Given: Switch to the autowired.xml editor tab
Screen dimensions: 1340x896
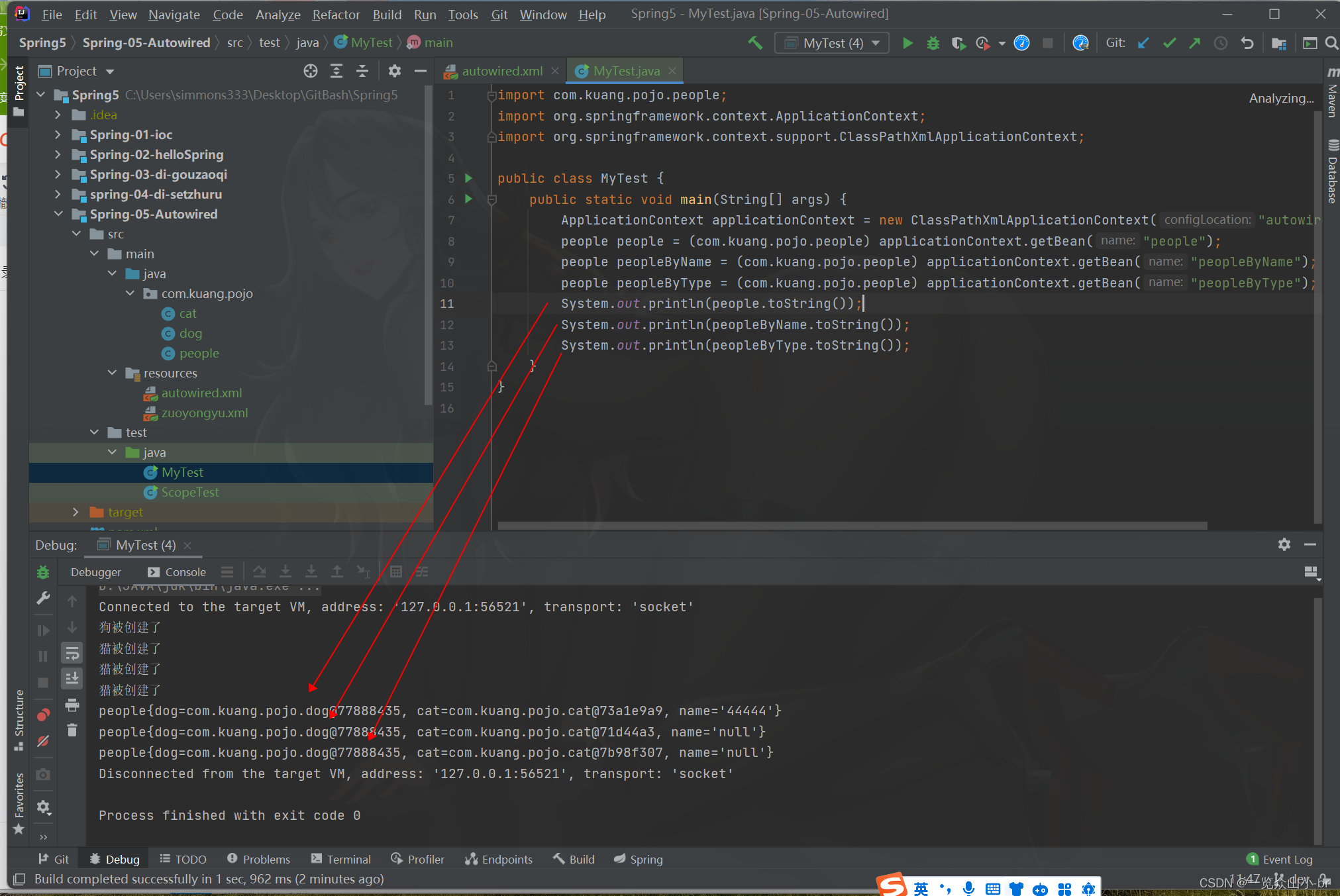Looking at the screenshot, I should [501, 71].
